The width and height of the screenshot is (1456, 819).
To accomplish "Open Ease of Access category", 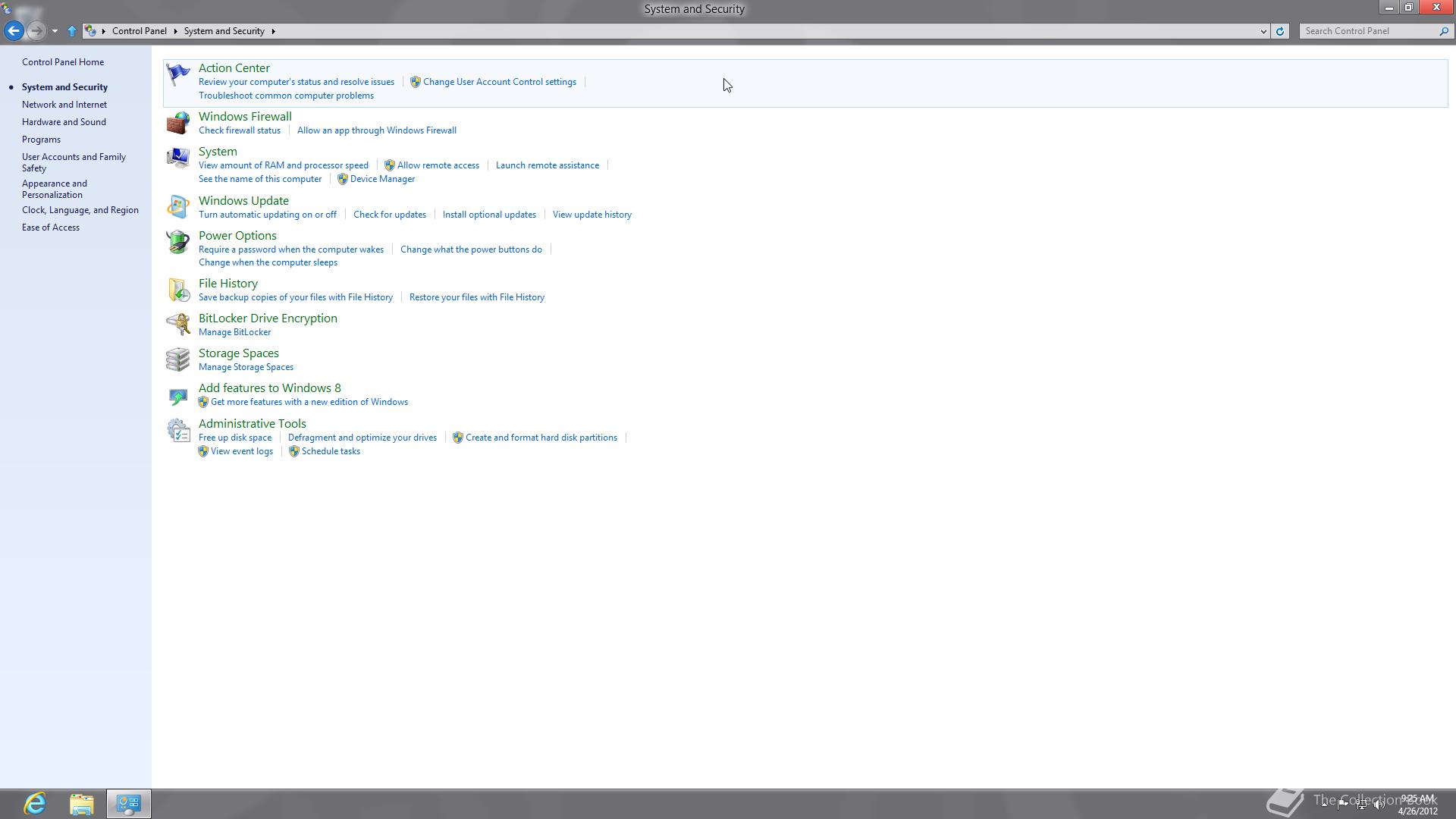I will coord(51,227).
